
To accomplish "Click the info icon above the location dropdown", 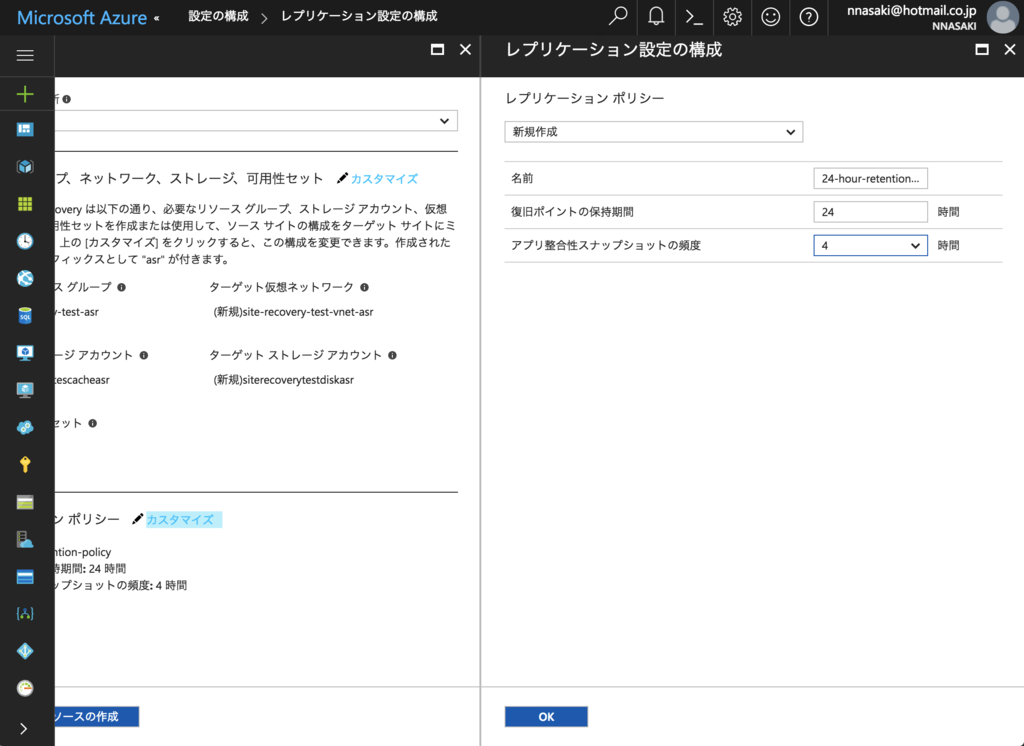I will tap(67, 99).
